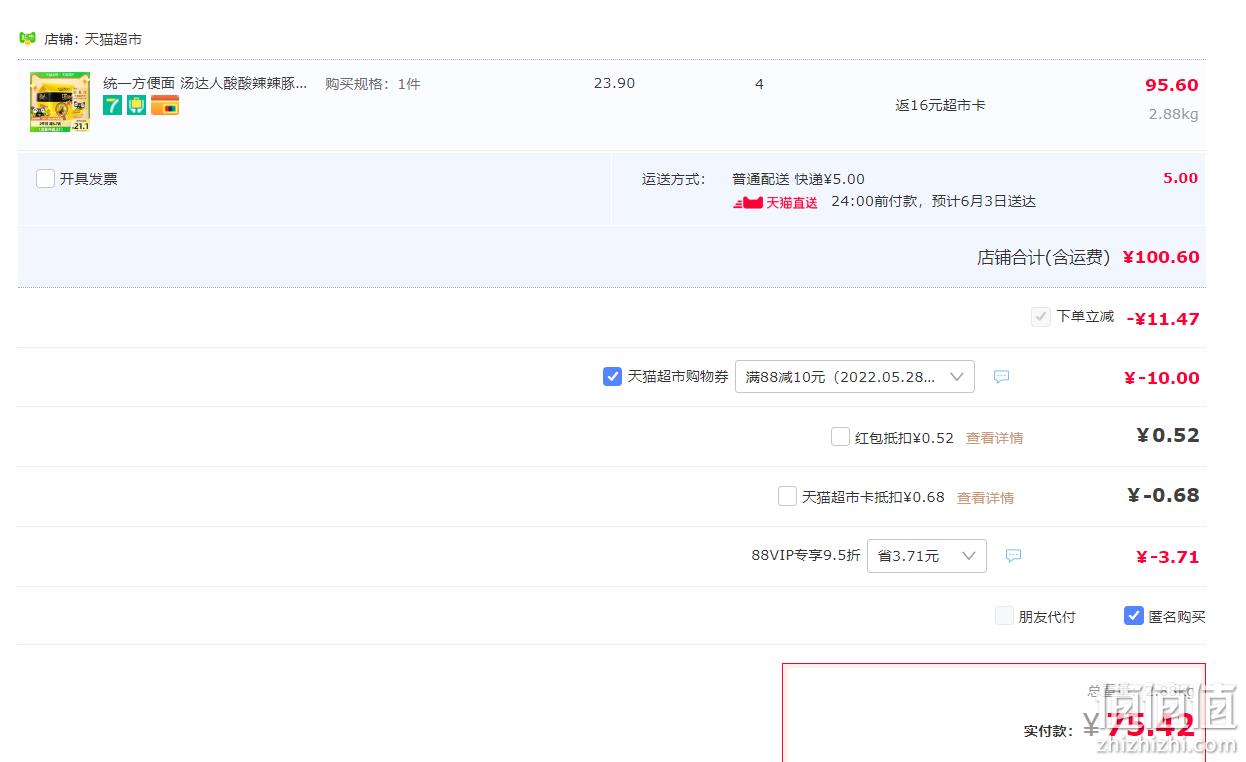
Task: Click the green 7-day return badge icon
Action: coord(112,105)
